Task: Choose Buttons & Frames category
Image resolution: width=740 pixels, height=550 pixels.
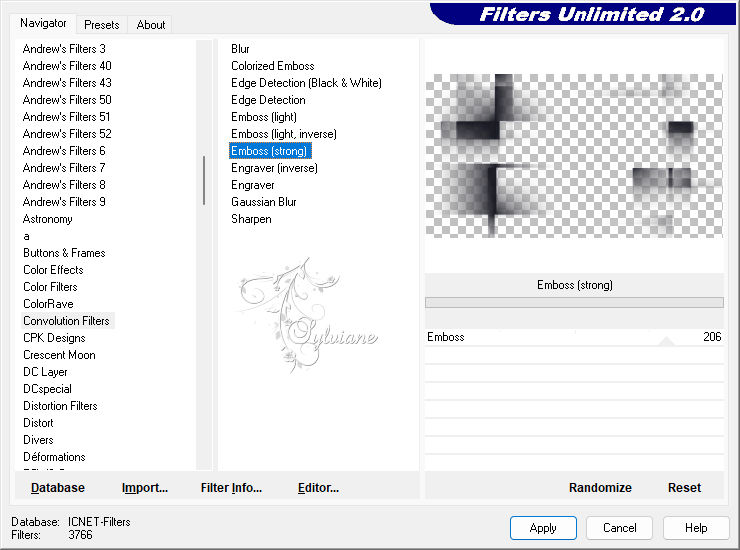Action: 64,253
